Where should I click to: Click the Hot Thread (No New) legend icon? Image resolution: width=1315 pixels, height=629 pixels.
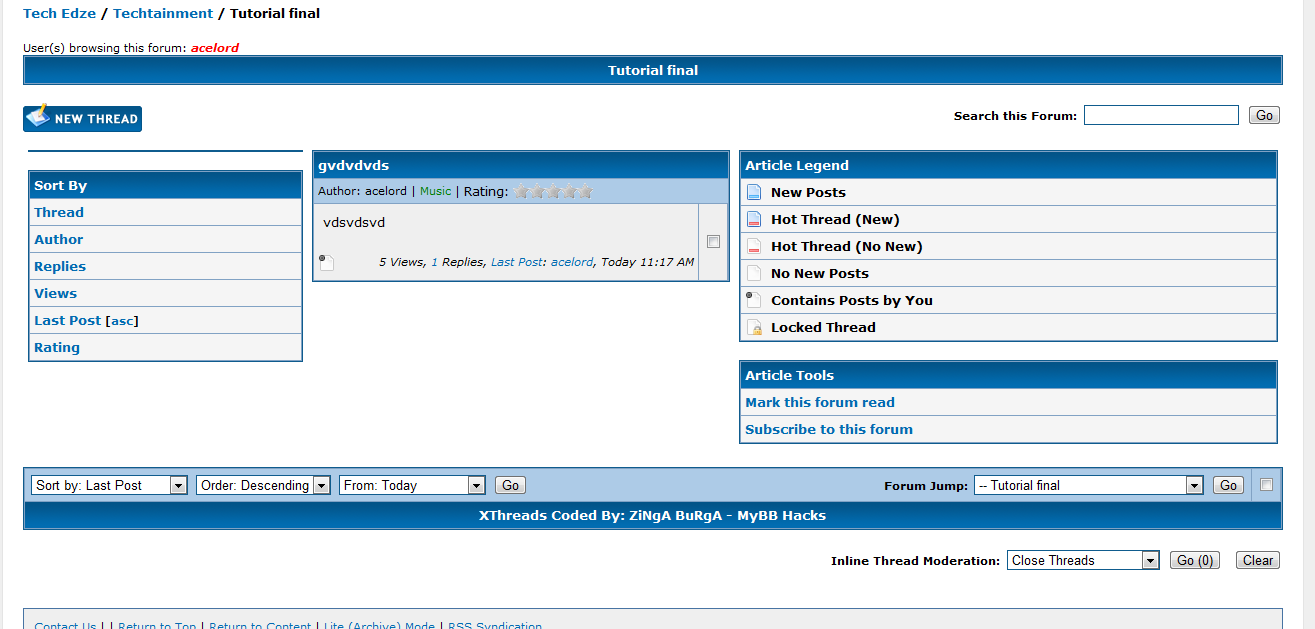(x=754, y=247)
